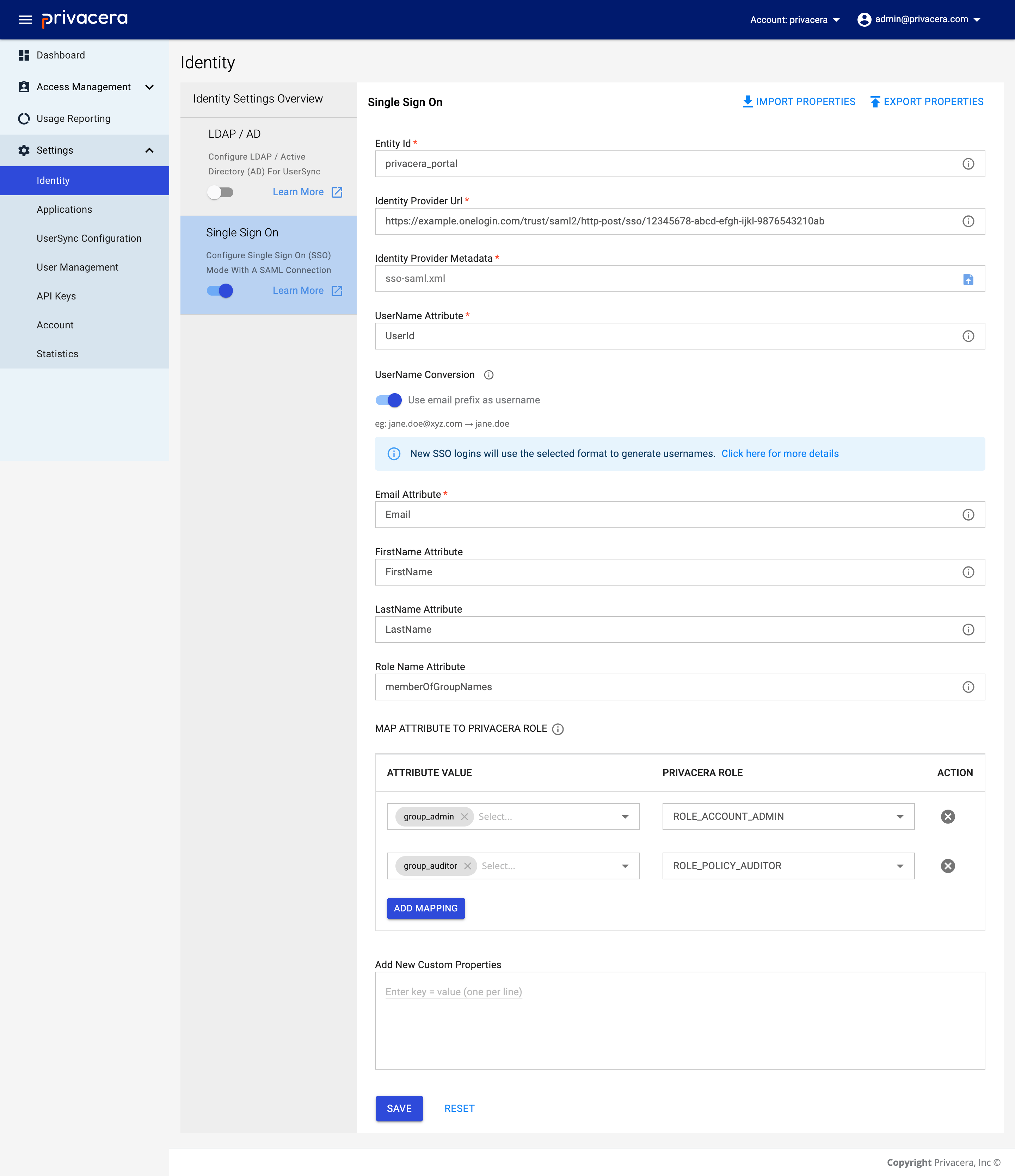The image size is (1015, 1176).
Task: Open the hamburger navigation menu
Action: (25, 20)
